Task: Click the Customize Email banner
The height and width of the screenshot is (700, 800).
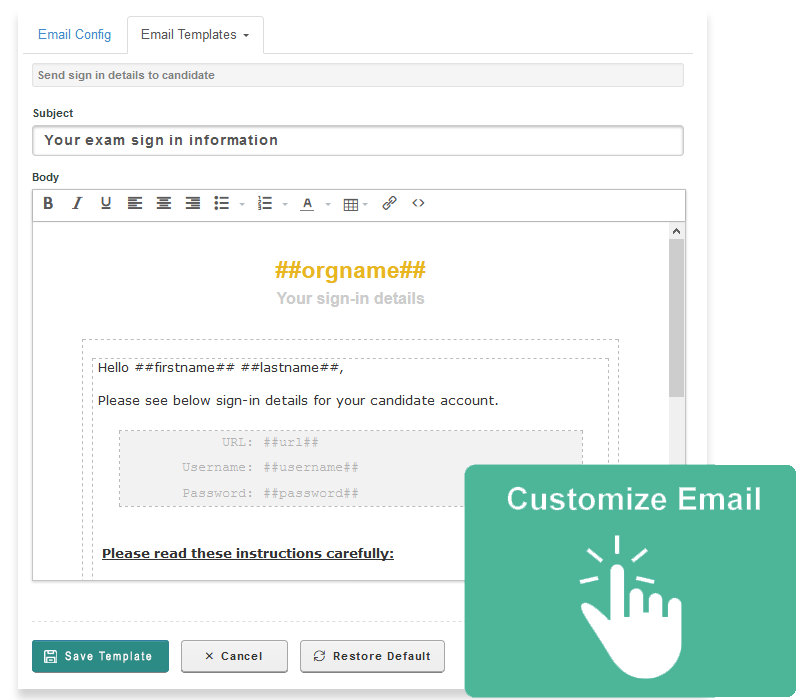Action: click(630, 581)
